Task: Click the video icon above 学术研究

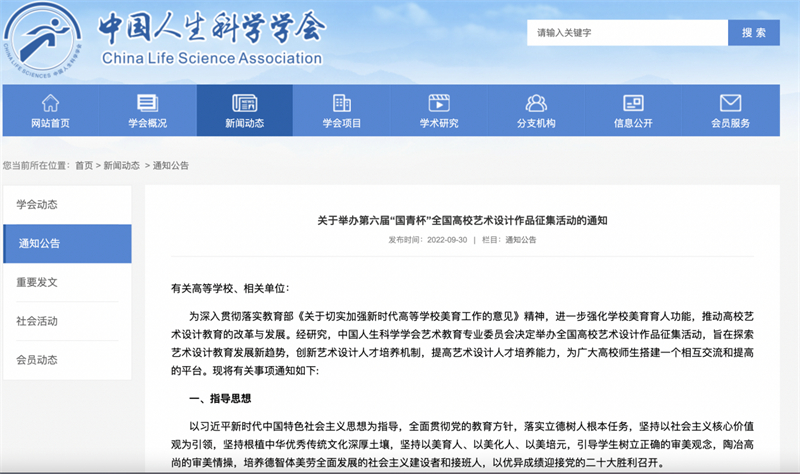Action: pos(439,102)
